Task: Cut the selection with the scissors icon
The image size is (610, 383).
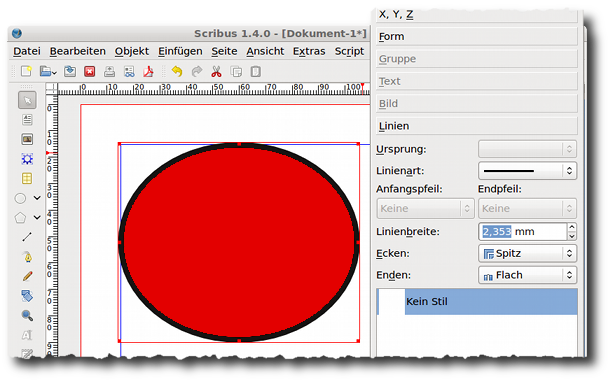Action: pyautogui.click(x=216, y=71)
